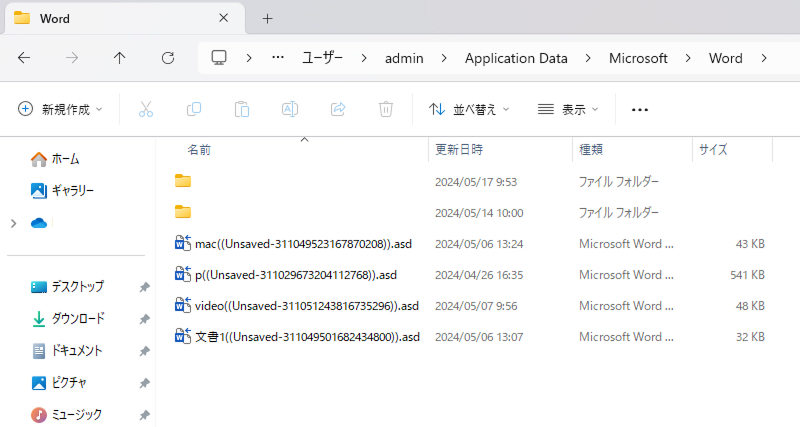Image resolution: width=800 pixels, height=427 pixels.
Task: Click the Paste clipboard icon
Action: (x=242, y=109)
